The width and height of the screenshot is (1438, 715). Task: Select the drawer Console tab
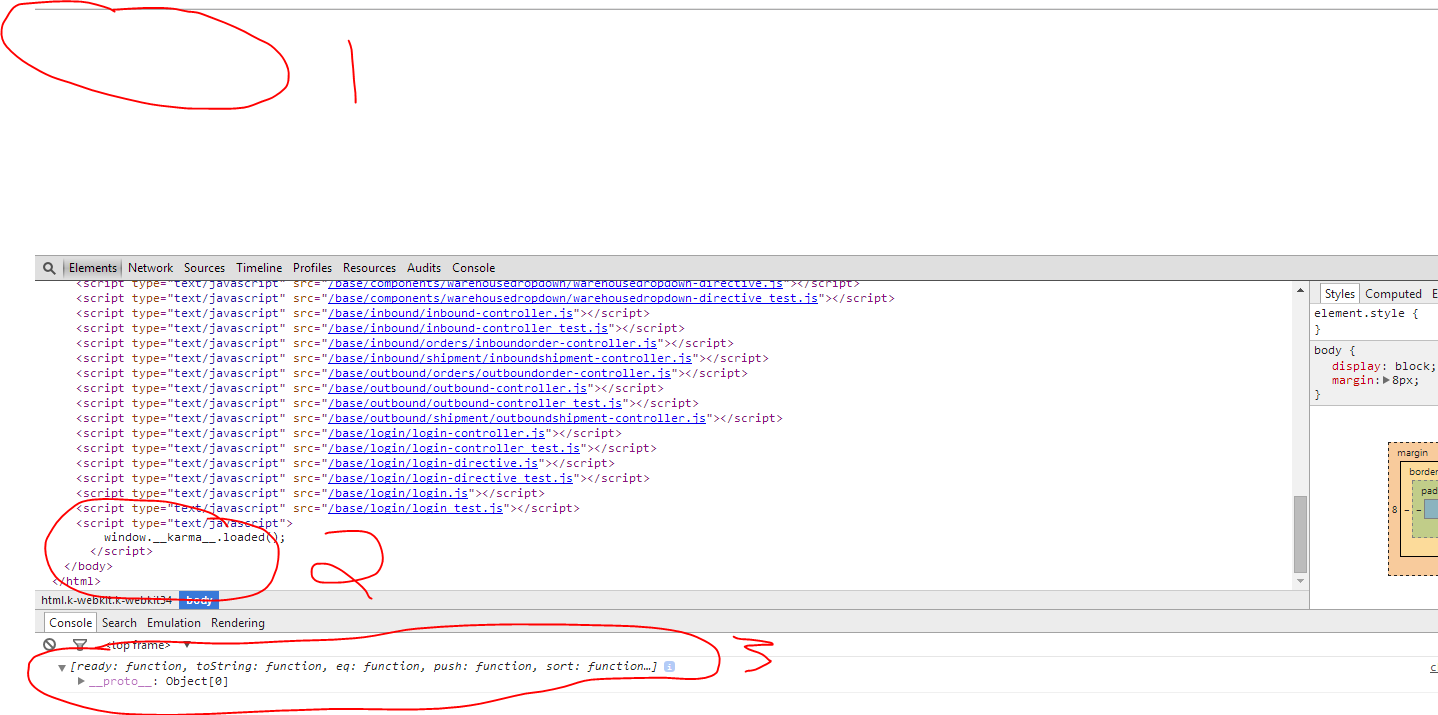click(x=71, y=623)
